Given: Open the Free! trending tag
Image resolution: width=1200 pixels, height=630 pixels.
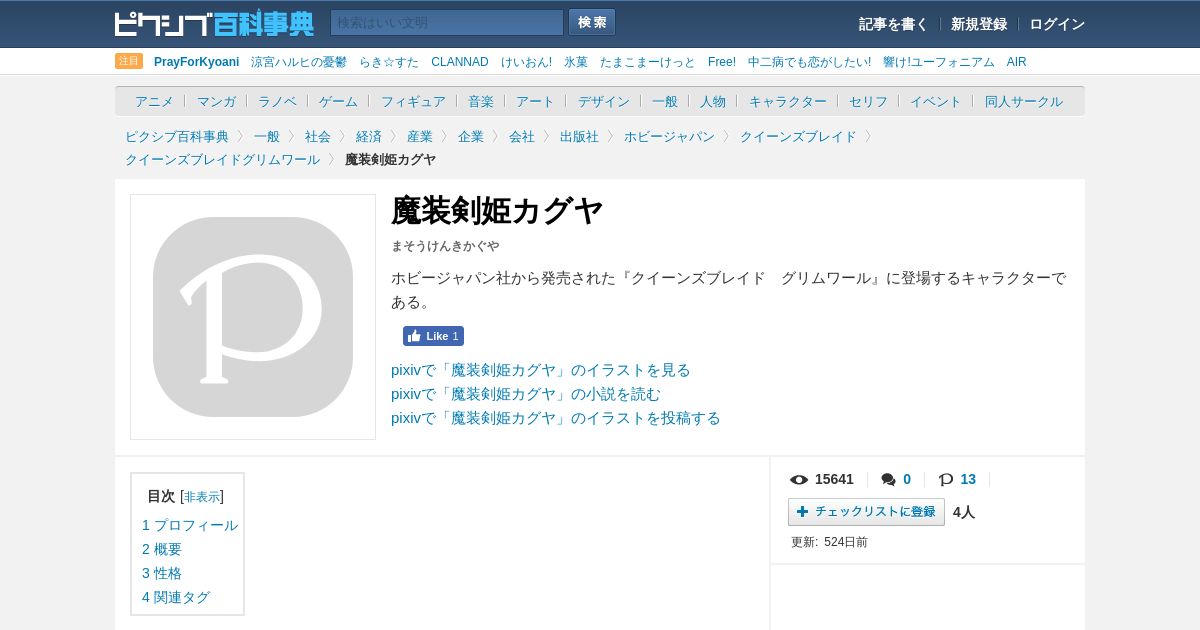Looking at the screenshot, I should (x=722, y=62).
